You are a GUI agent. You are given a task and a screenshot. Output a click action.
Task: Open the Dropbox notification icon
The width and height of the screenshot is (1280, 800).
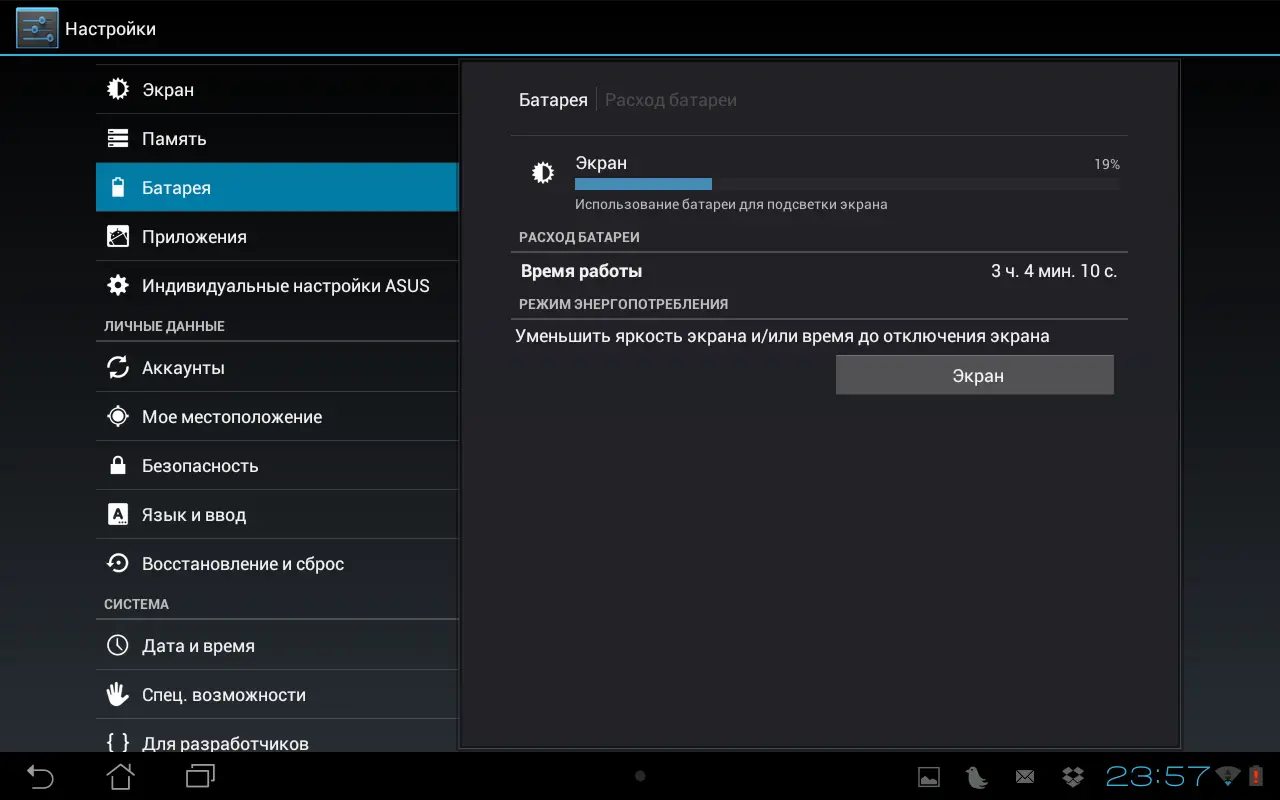(1073, 776)
